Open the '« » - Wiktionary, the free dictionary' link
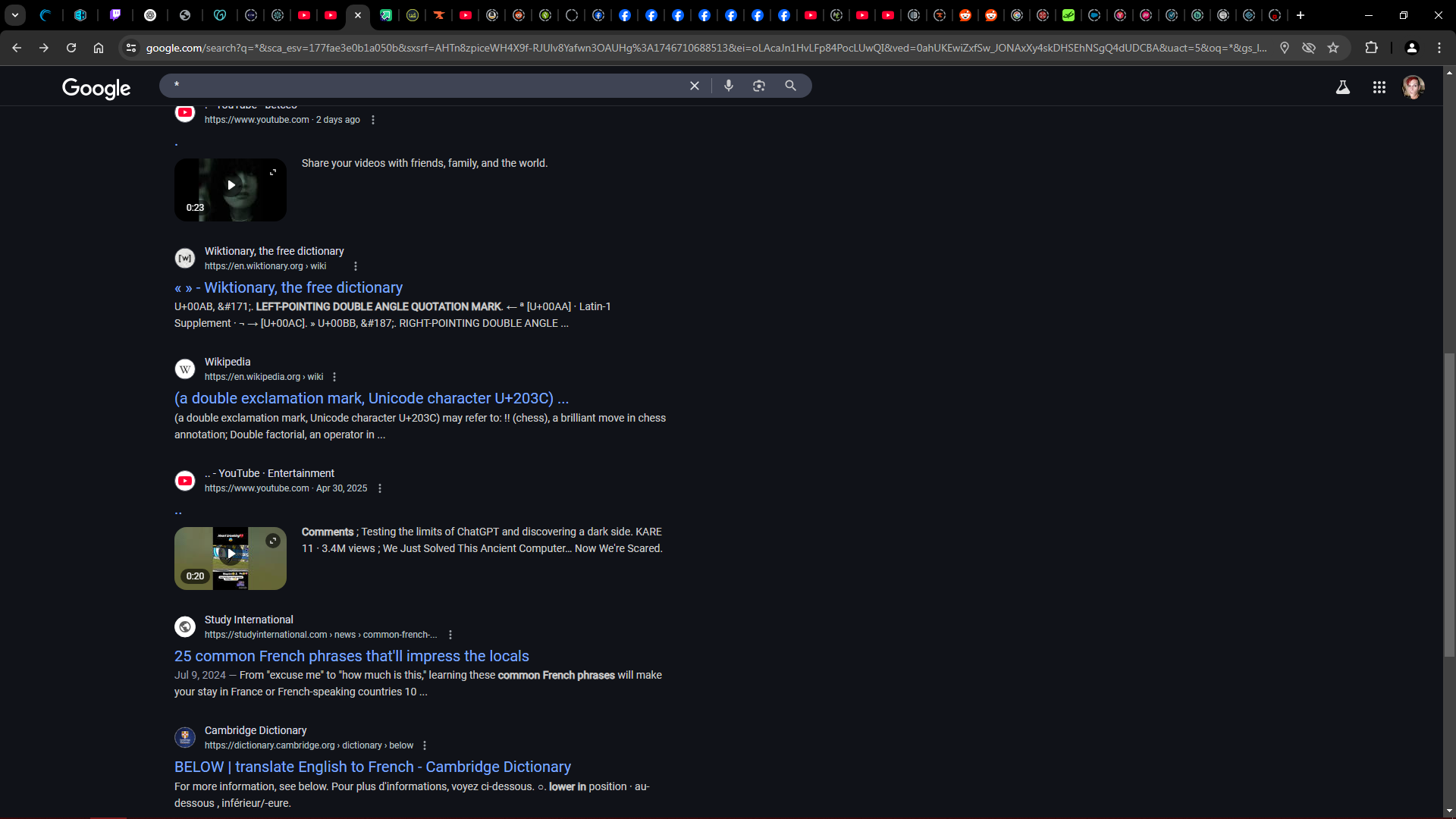Image resolution: width=1456 pixels, height=819 pixels. 288,287
